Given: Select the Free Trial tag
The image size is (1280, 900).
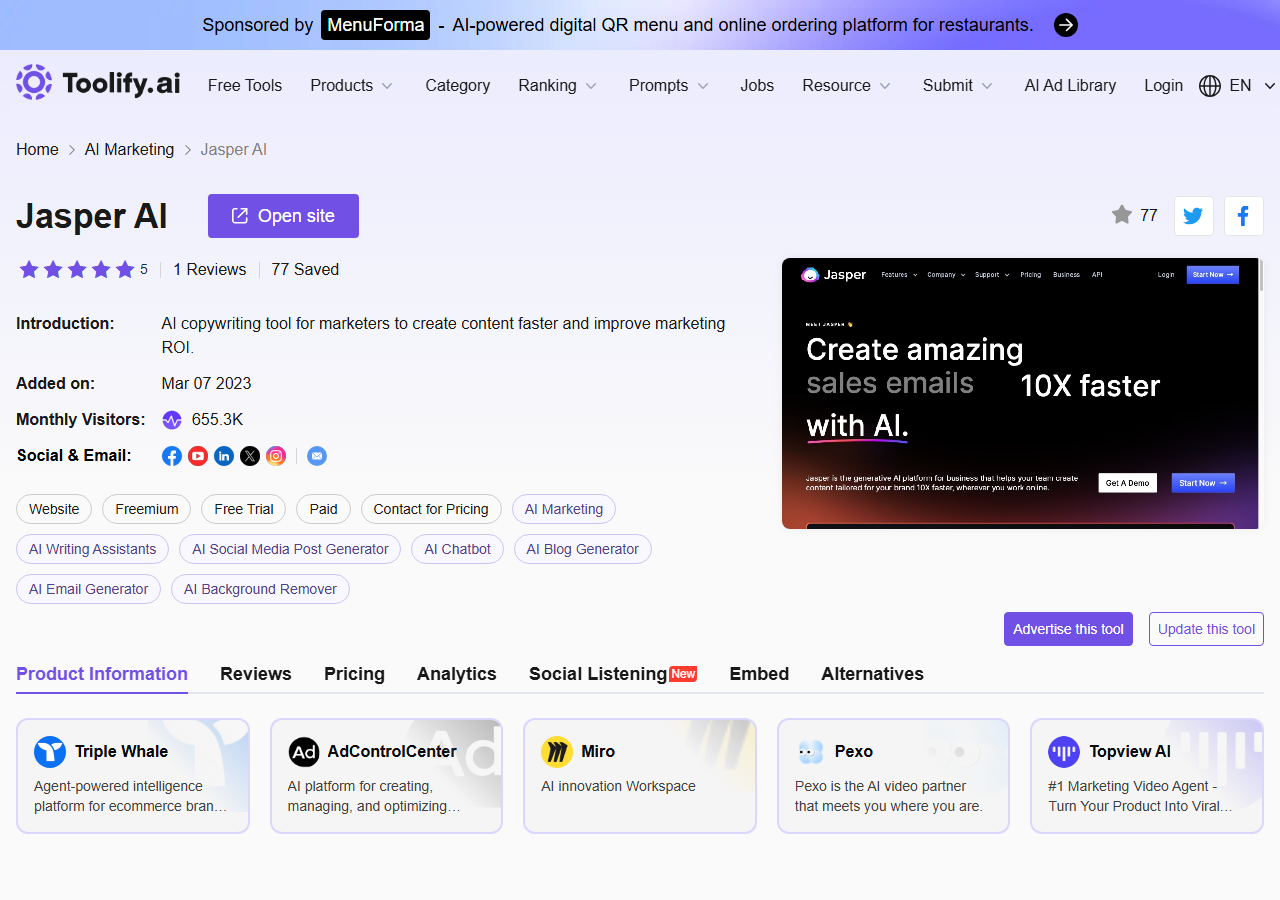Looking at the screenshot, I should click(244, 509).
